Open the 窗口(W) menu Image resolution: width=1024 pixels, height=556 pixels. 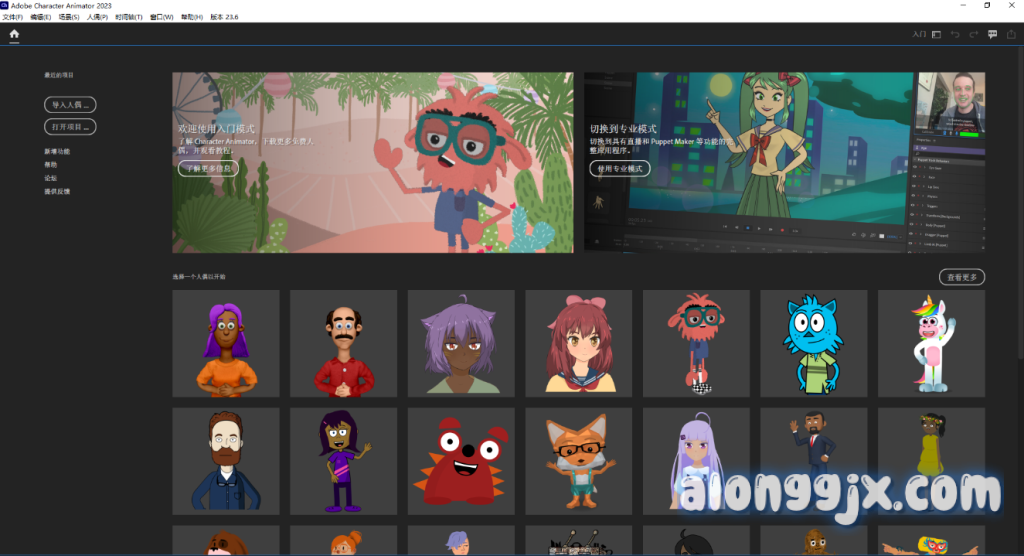pyautogui.click(x=161, y=17)
